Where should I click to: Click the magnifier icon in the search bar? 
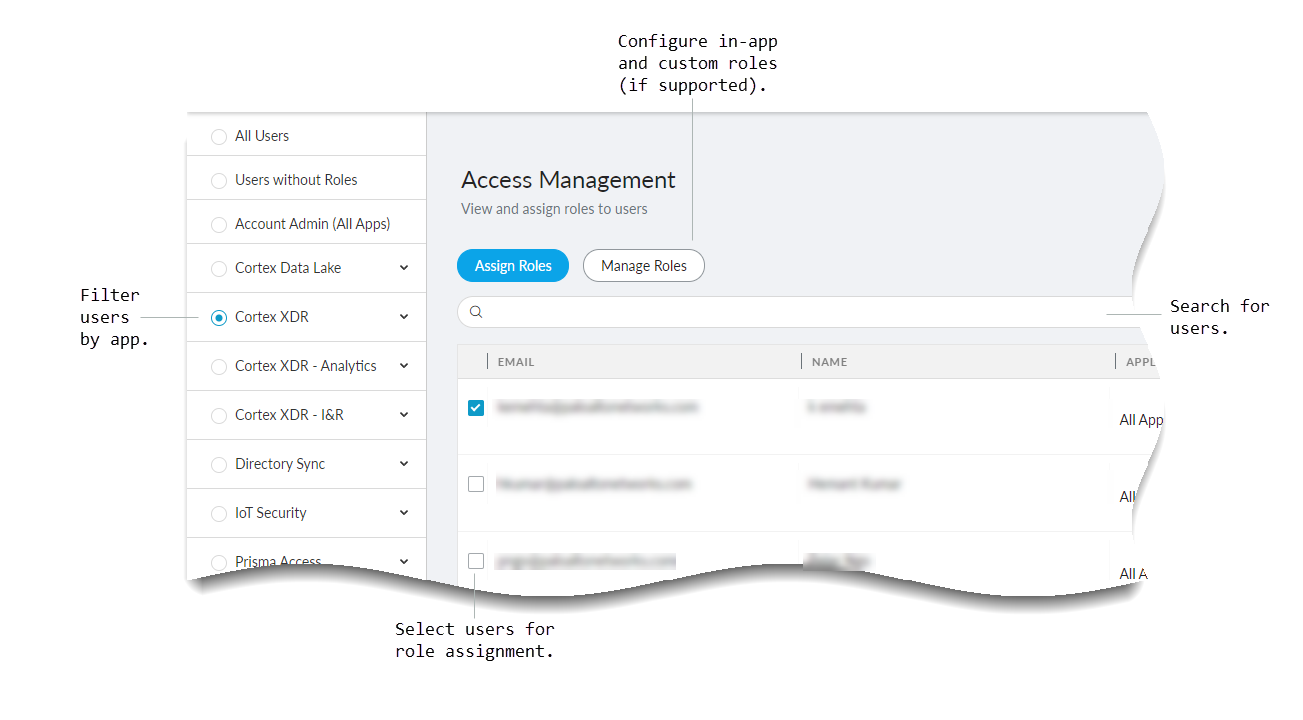[476, 312]
